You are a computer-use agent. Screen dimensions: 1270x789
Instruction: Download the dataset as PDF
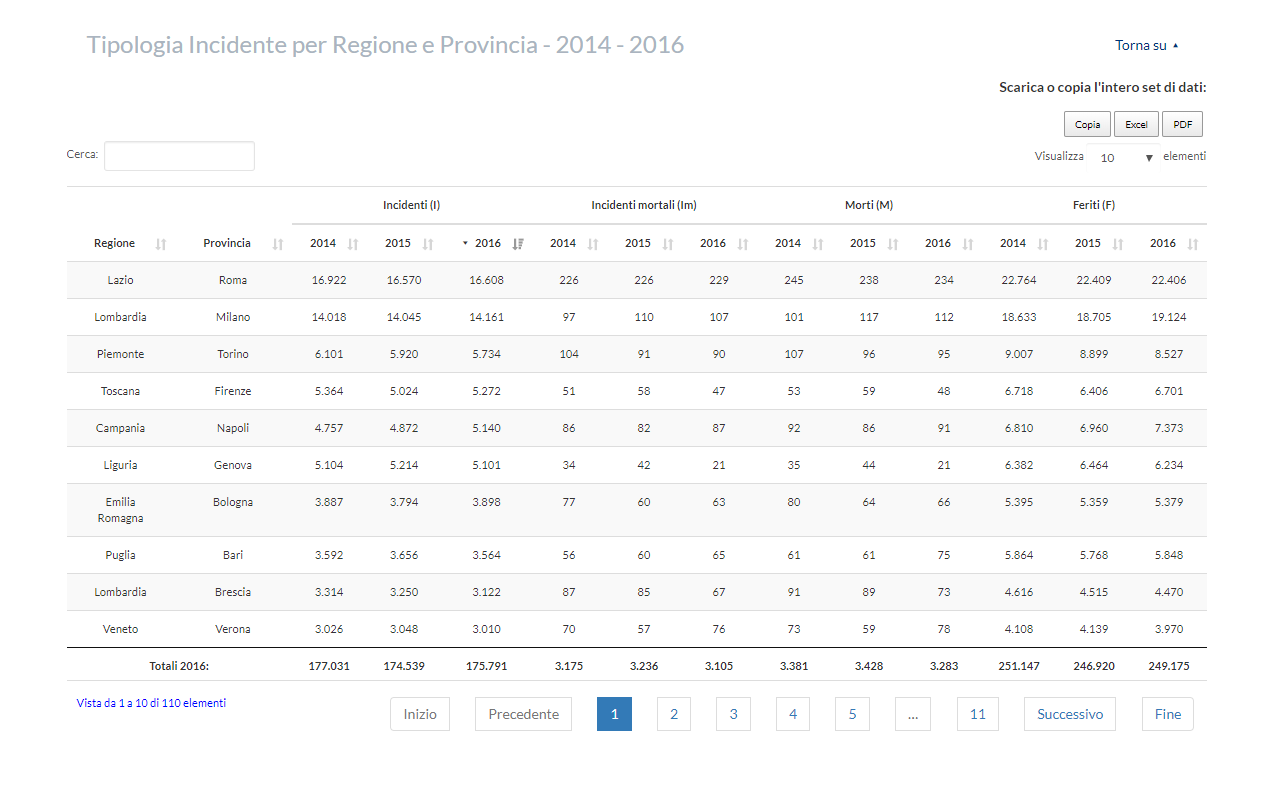point(1182,124)
